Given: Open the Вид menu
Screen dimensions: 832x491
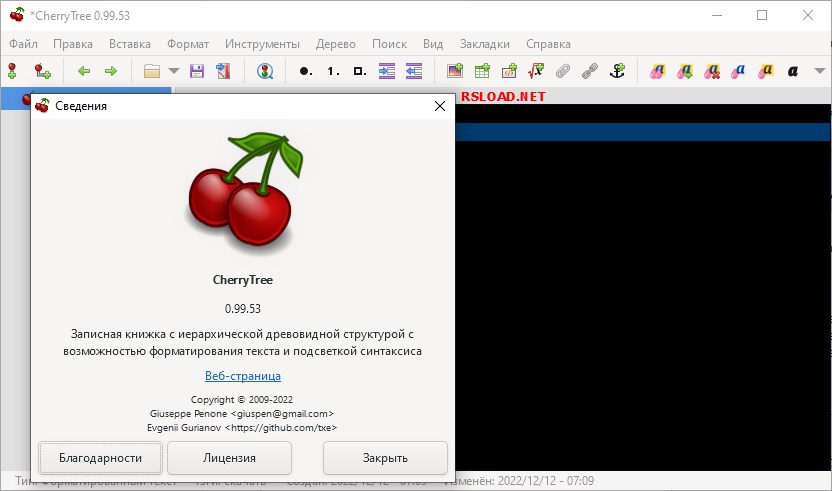Looking at the screenshot, I should [x=433, y=44].
